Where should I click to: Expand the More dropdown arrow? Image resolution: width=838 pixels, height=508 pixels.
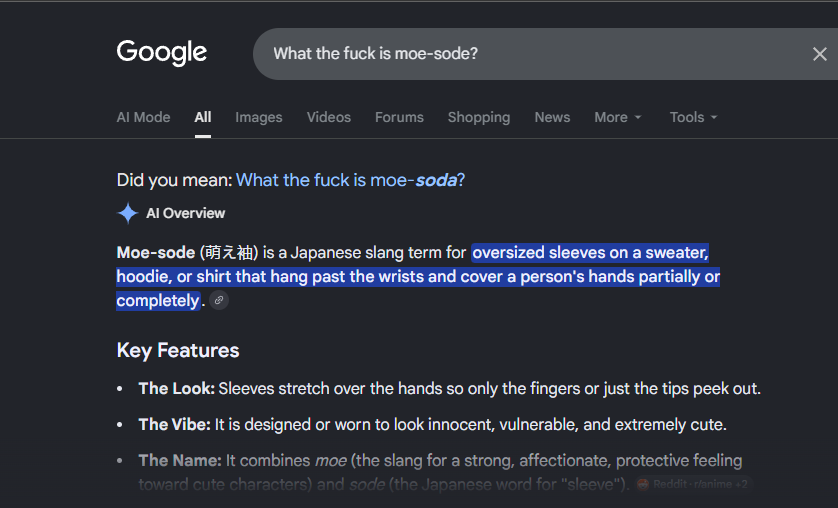point(638,118)
